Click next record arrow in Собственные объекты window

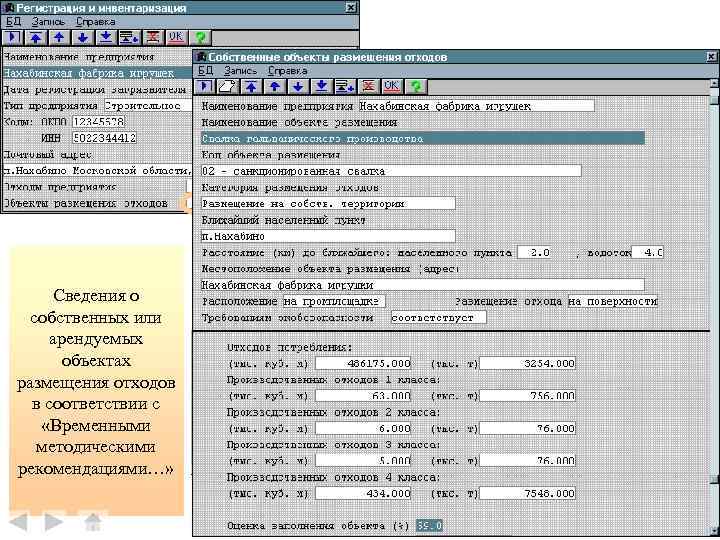298,86
